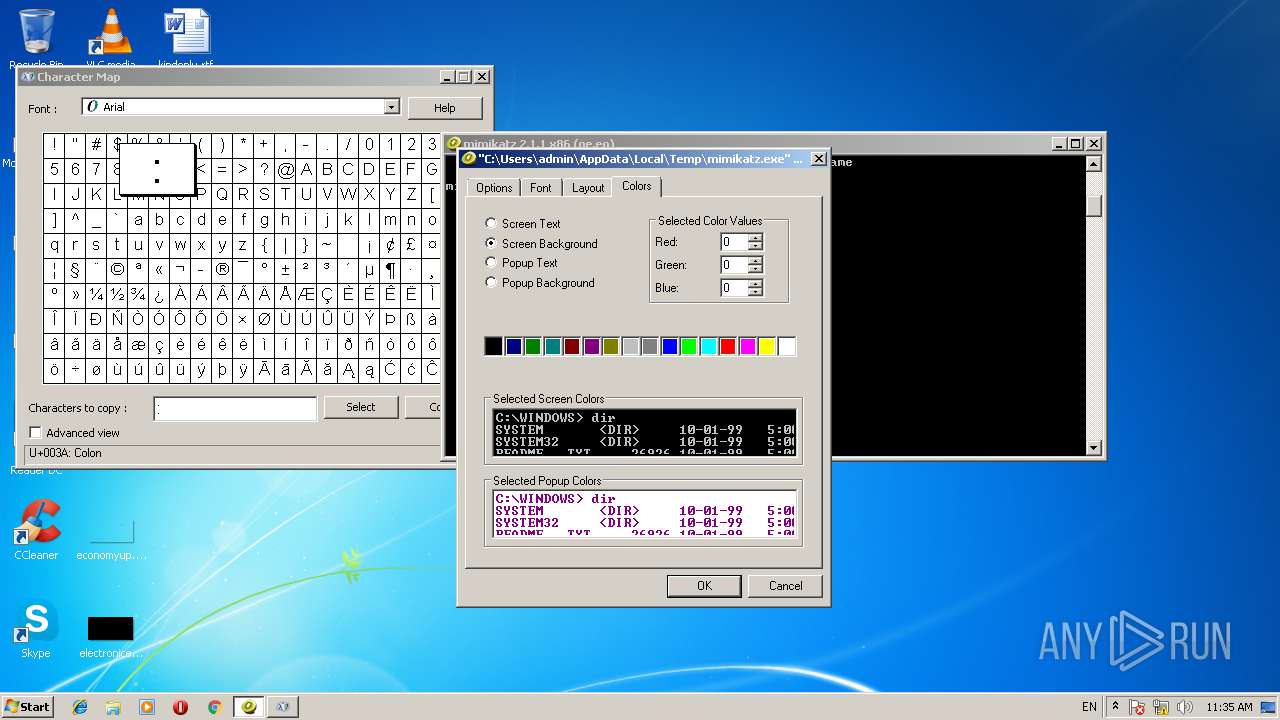Increase the Blue value spinner
This screenshot has width=1280, height=720.
pyautogui.click(x=755, y=284)
